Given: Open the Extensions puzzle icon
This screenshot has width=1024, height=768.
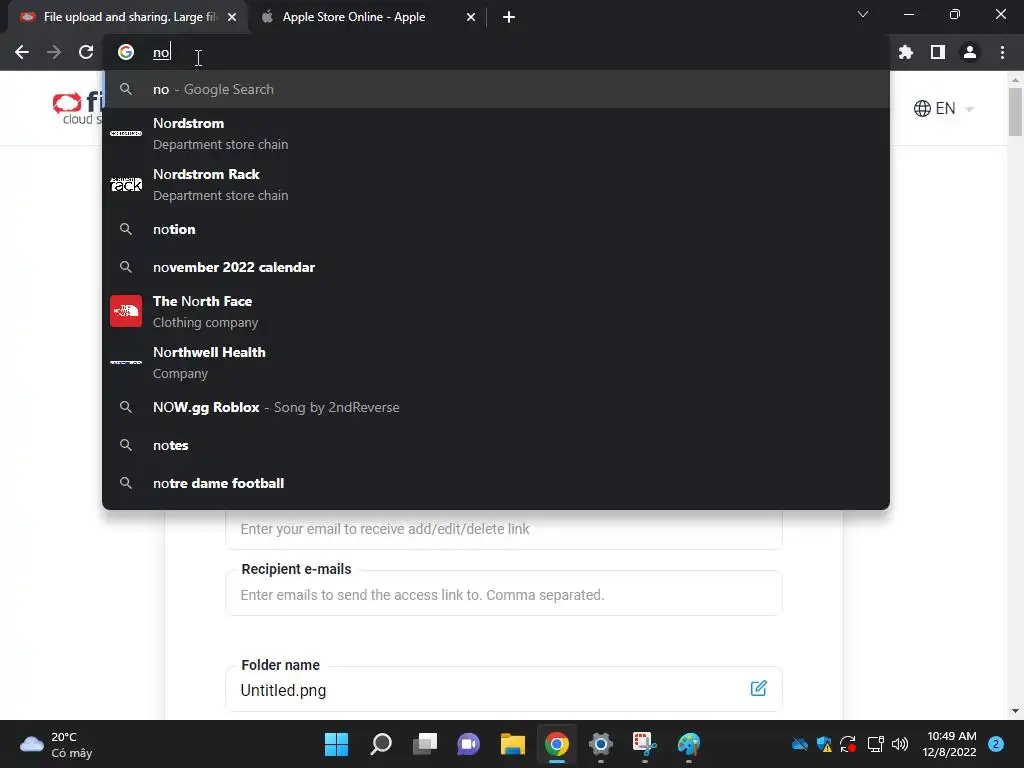Looking at the screenshot, I should (905, 52).
